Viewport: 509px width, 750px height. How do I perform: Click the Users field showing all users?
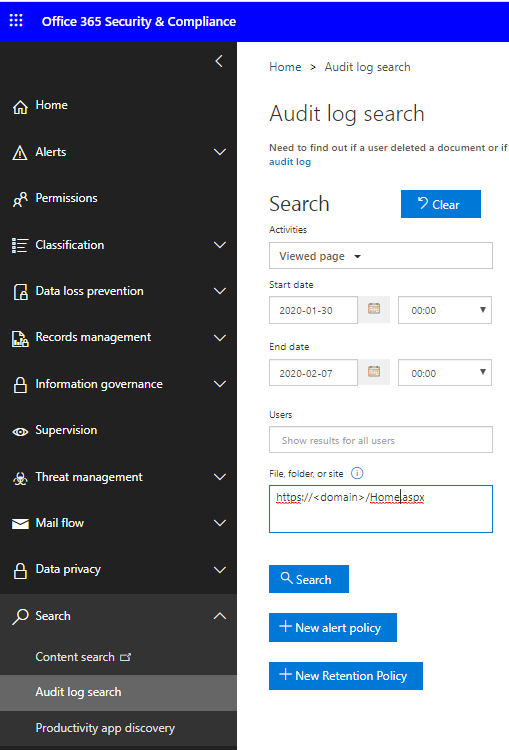click(381, 440)
